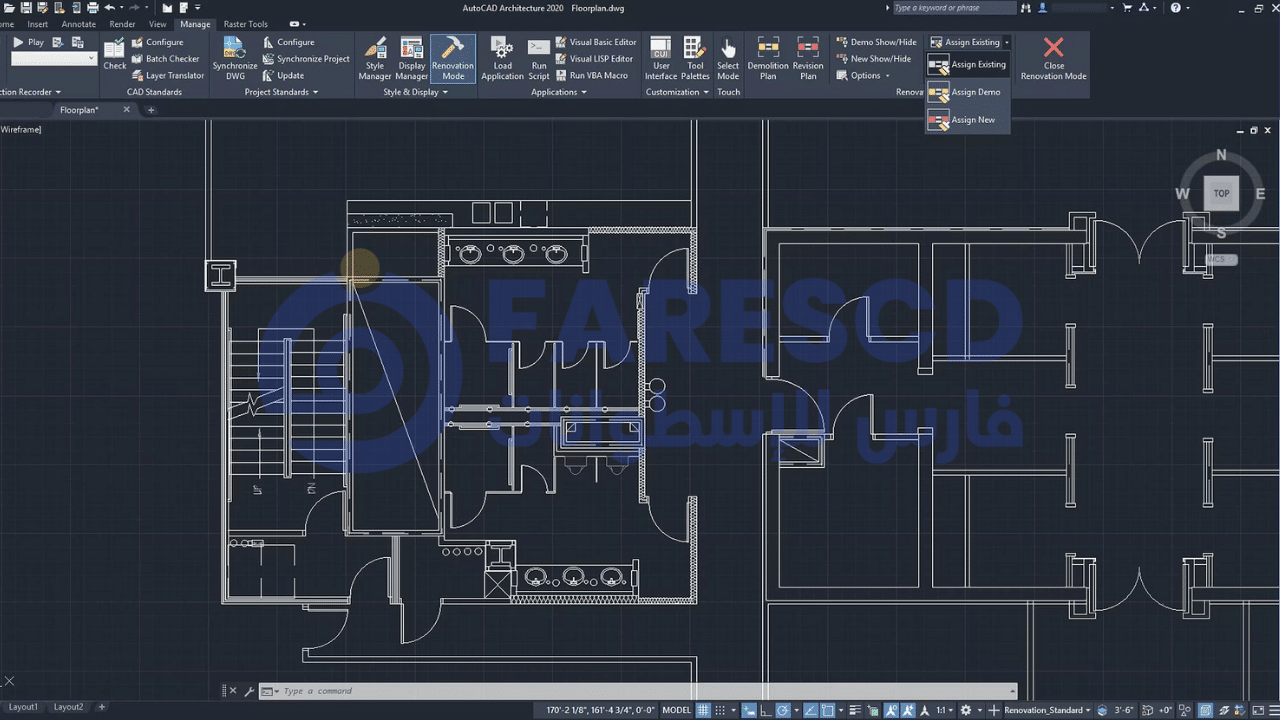Viewport: 1280px width, 720px height.
Task: Select Assign New from dropdown menu
Action: 966,120
